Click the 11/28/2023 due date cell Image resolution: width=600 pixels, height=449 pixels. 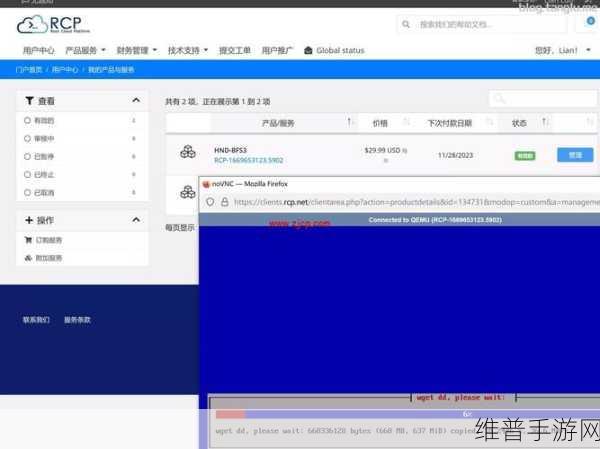click(x=455, y=155)
